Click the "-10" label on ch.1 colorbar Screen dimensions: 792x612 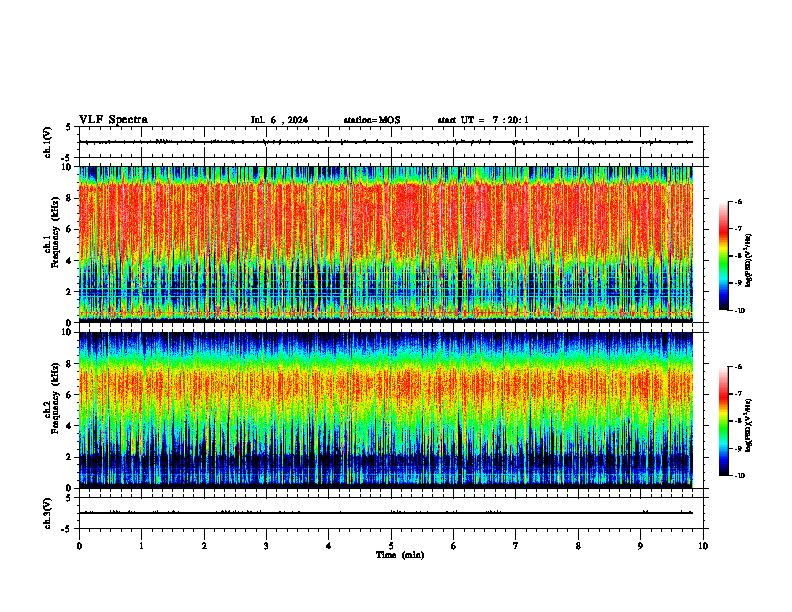coord(739,311)
